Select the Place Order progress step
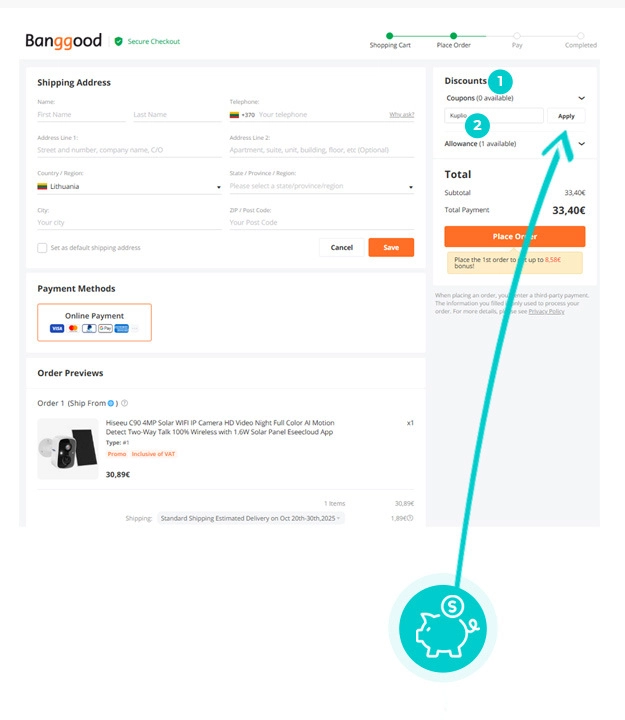This screenshot has width=625, height=720. [453, 36]
